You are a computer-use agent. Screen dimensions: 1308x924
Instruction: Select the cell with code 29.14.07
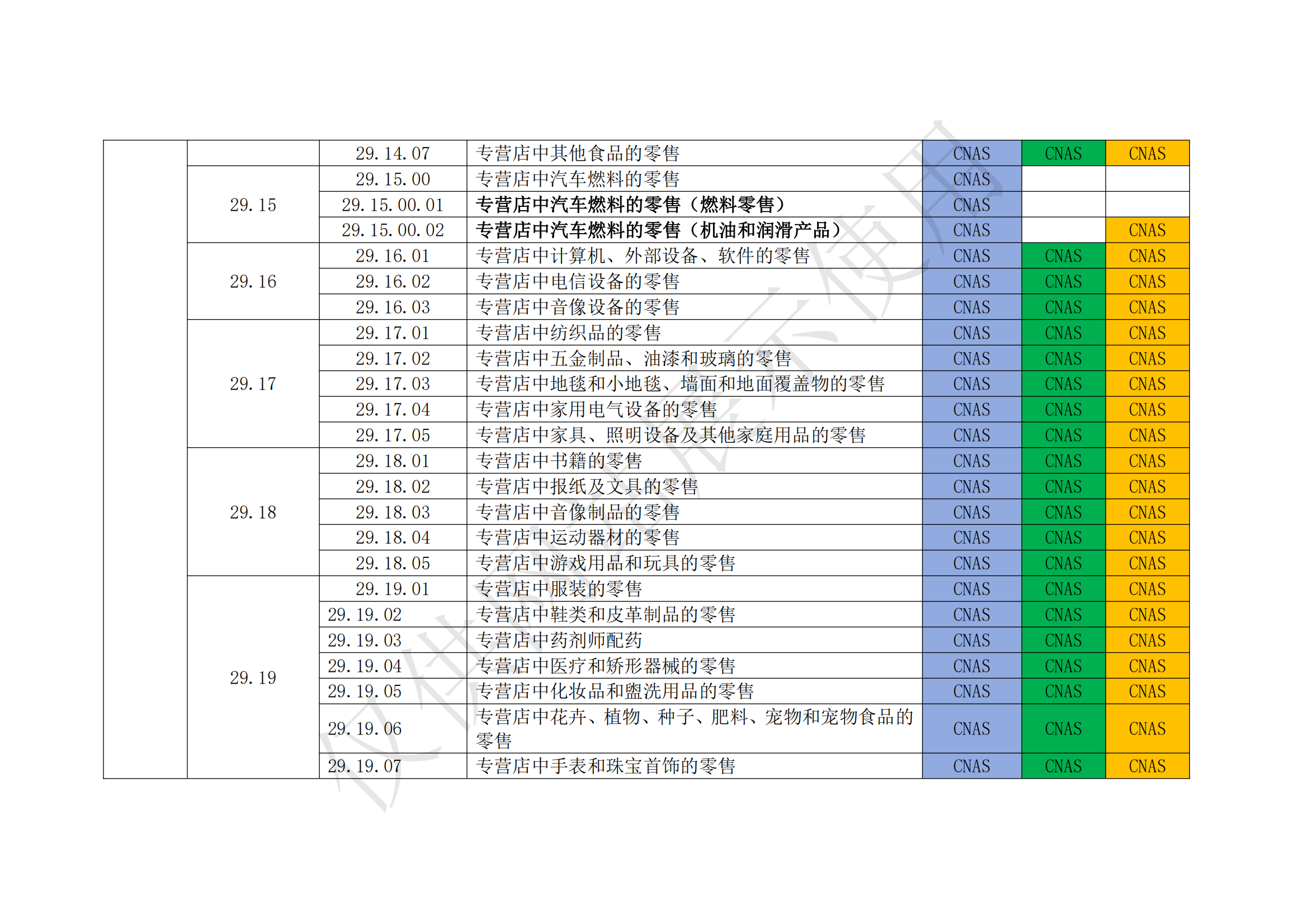coord(393,153)
